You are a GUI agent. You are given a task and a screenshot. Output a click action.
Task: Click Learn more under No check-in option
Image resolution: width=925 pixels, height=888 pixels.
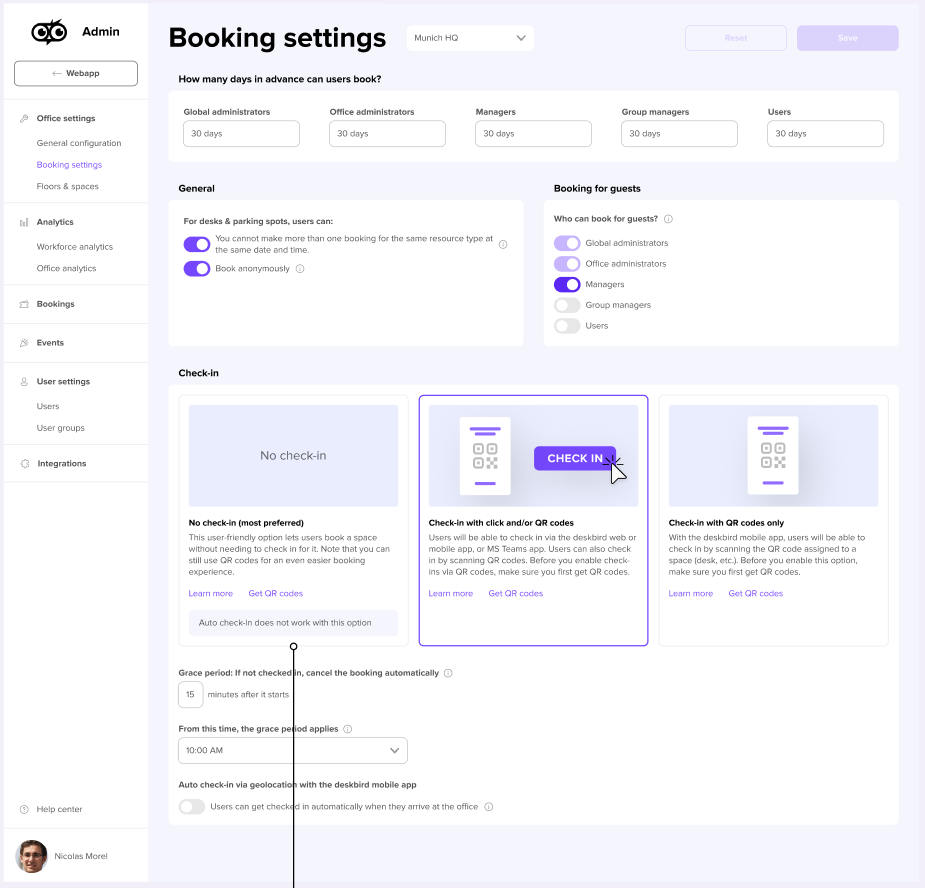click(210, 593)
